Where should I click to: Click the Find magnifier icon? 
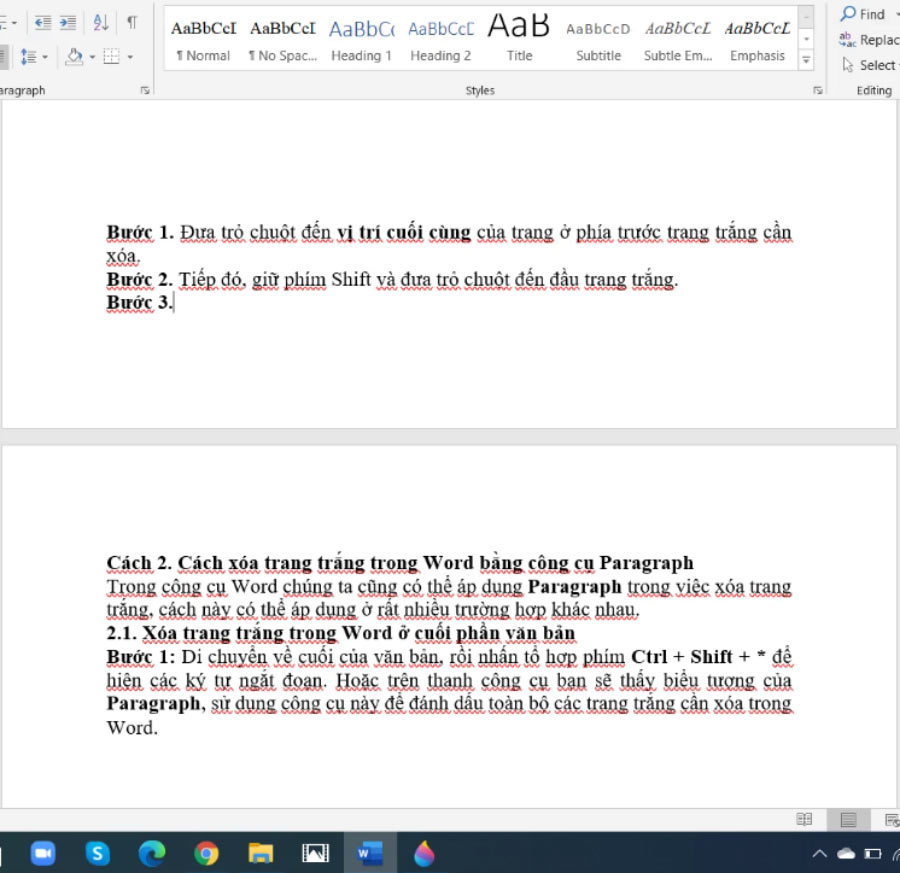848,13
